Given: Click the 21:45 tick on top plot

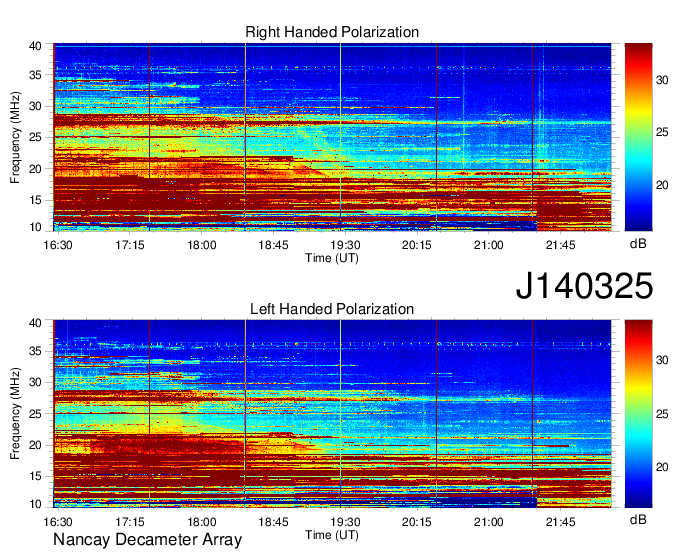Looking at the screenshot, I should coord(560,245).
